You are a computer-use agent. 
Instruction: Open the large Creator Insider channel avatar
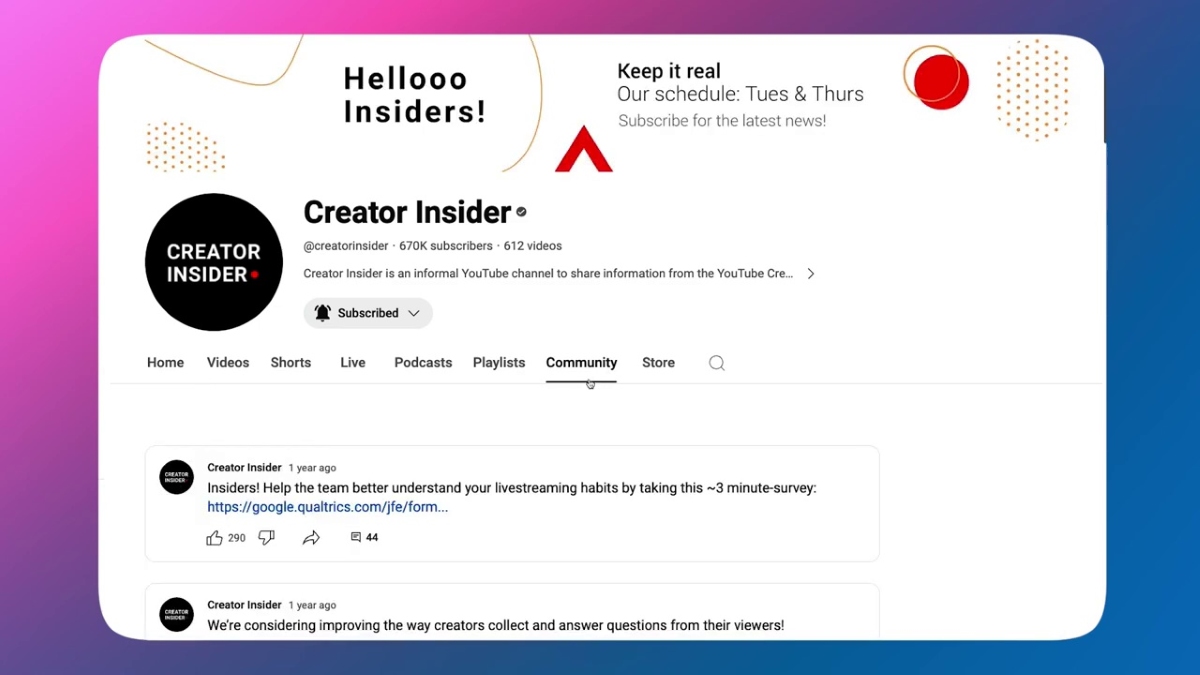(214, 262)
